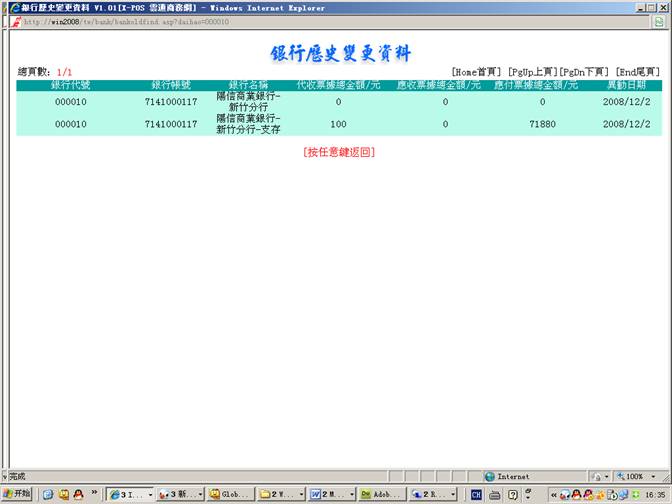
Task: Click the page icon beside the address URL
Action: coord(16,21)
